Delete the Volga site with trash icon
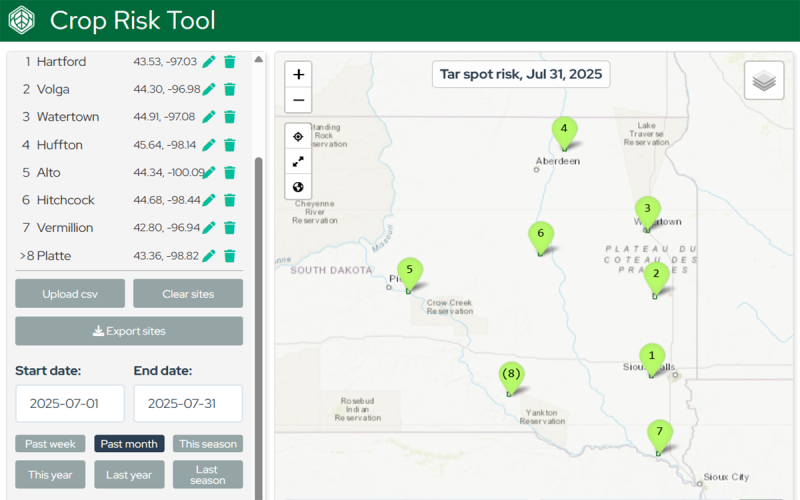The image size is (800, 500). (x=229, y=90)
